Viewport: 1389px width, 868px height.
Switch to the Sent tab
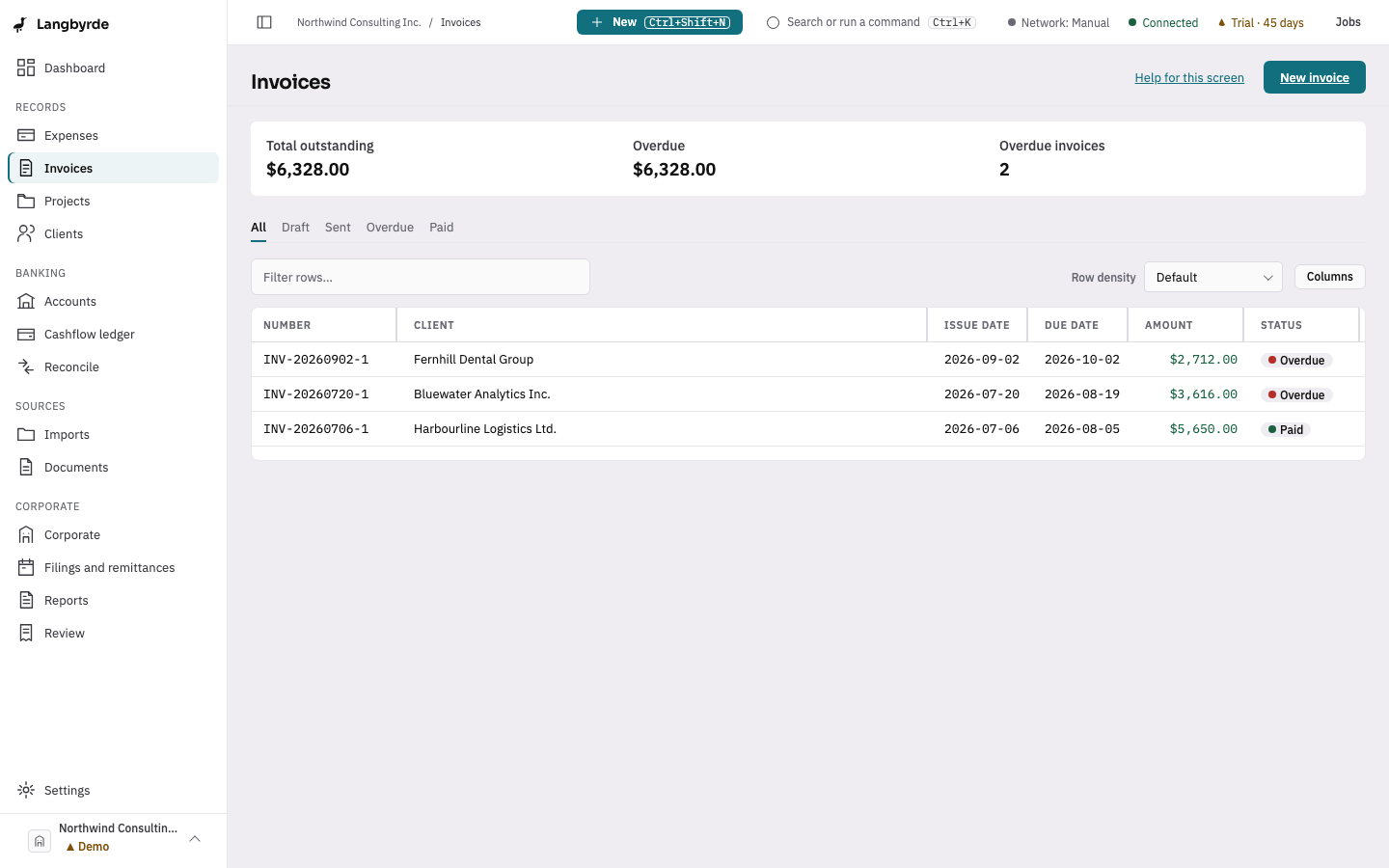[x=338, y=228]
